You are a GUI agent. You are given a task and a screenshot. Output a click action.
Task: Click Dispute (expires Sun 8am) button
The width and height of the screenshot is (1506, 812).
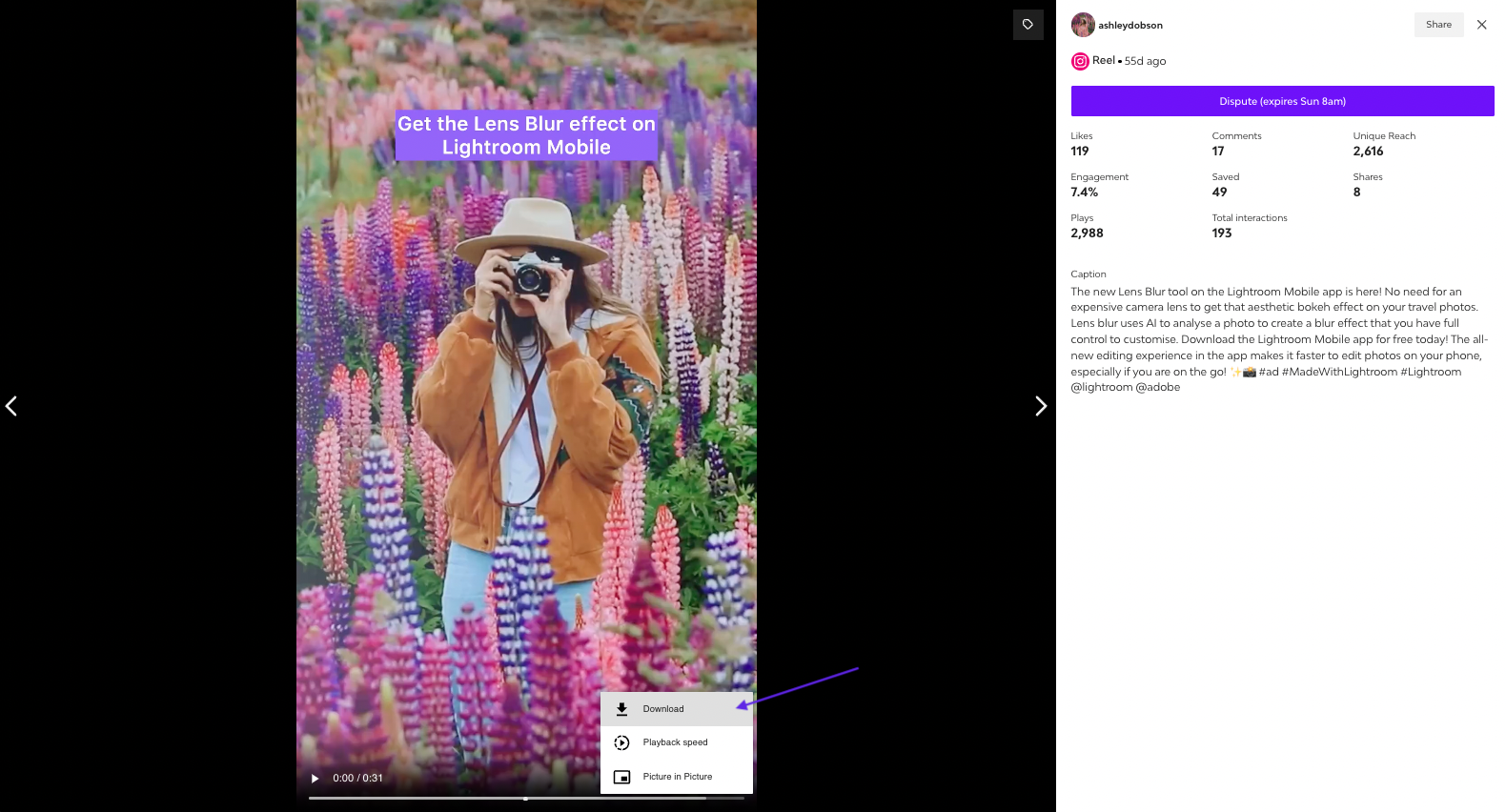1282,101
